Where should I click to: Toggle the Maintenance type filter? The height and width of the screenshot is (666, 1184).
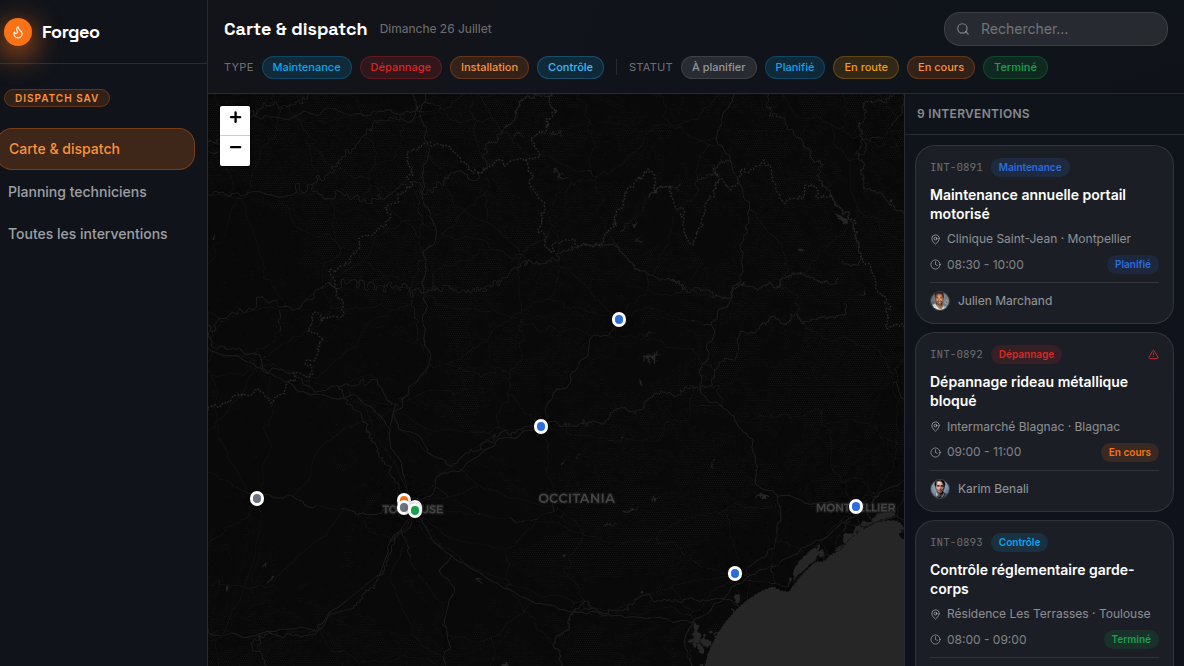(306, 67)
